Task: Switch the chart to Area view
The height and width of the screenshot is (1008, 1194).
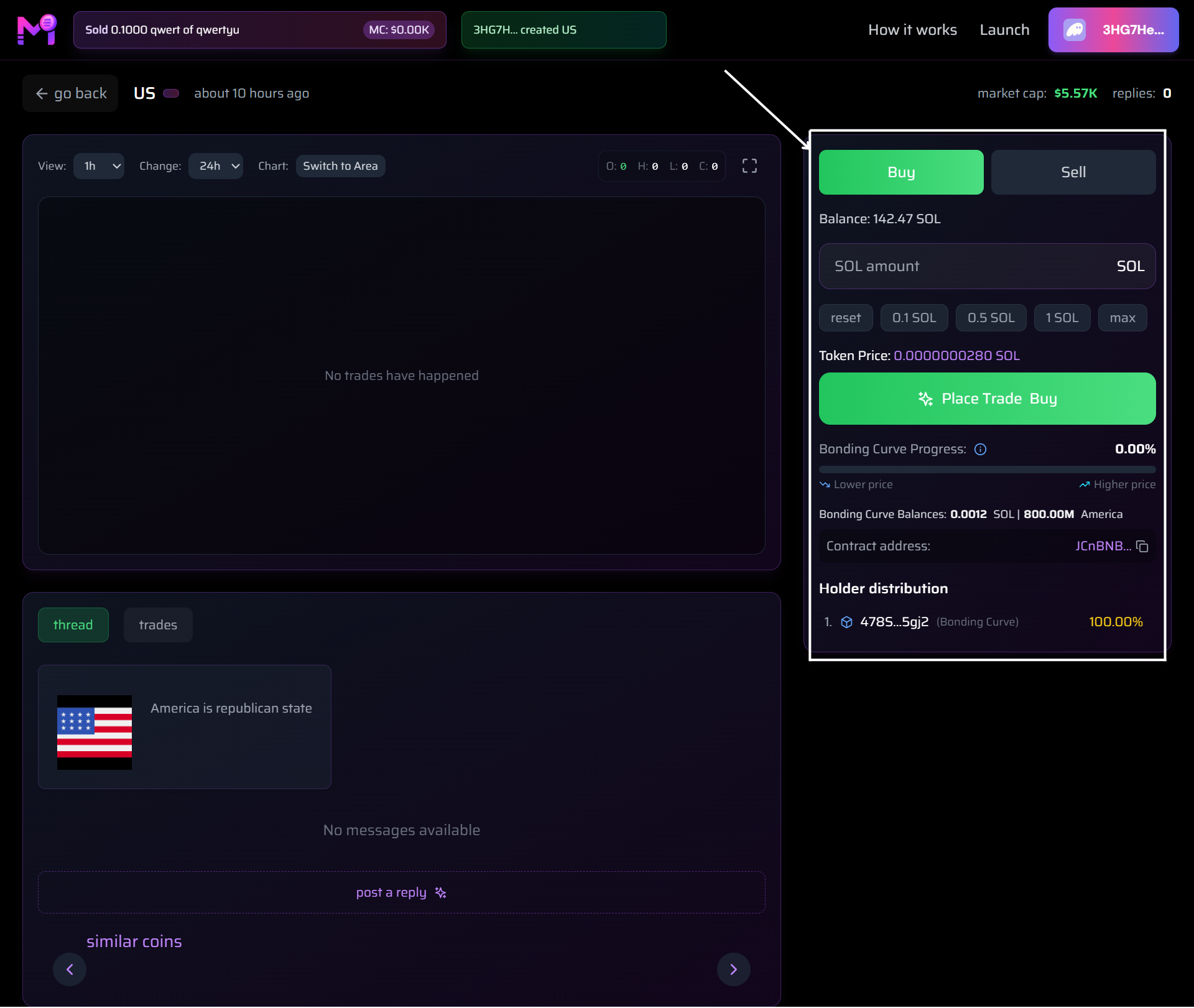Action: 340,166
